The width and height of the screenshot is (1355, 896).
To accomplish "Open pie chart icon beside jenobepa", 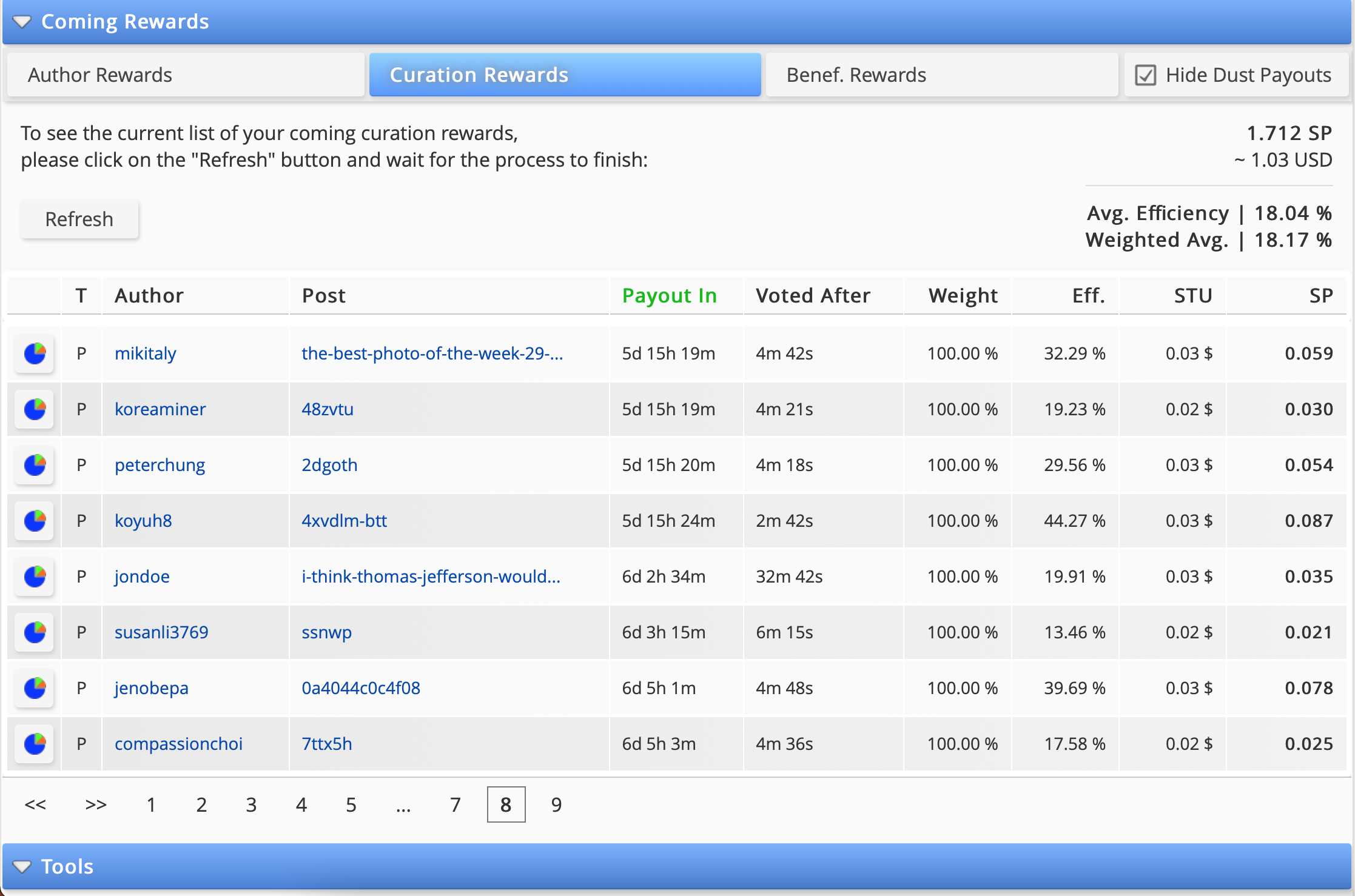I will (35, 688).
